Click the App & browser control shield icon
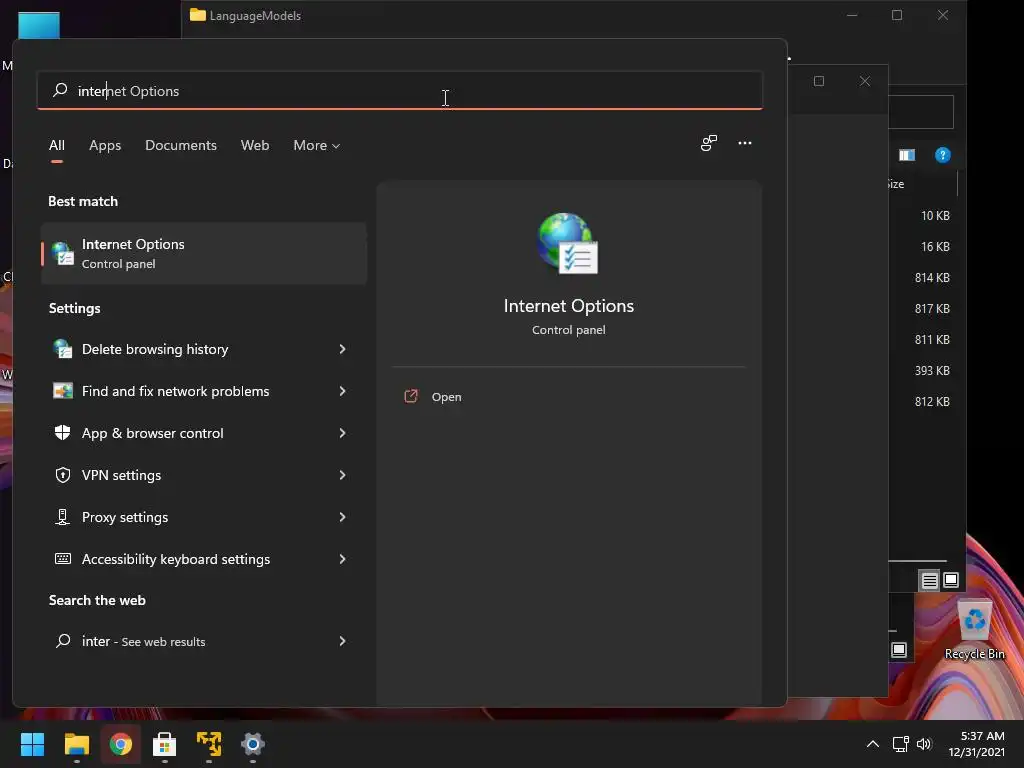The height and width of the screenshot is (768, 1024). pyautogui.click(x=63, y=432)
